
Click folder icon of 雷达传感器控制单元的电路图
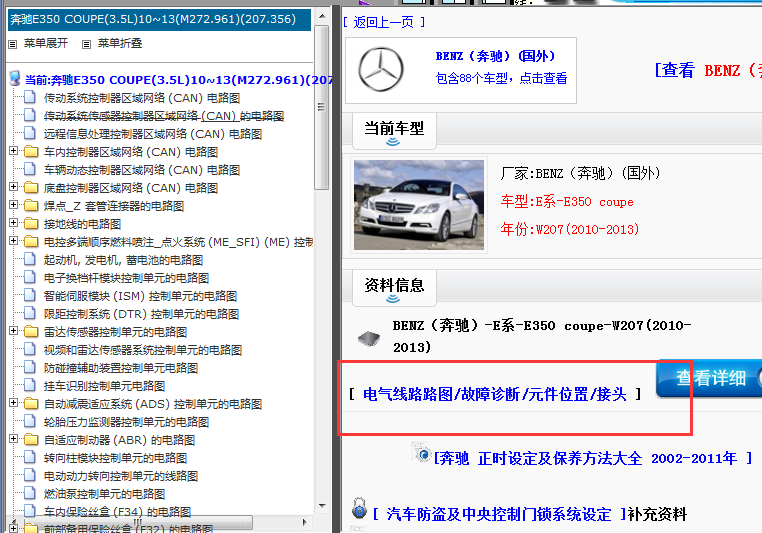[x=31, y=331]
